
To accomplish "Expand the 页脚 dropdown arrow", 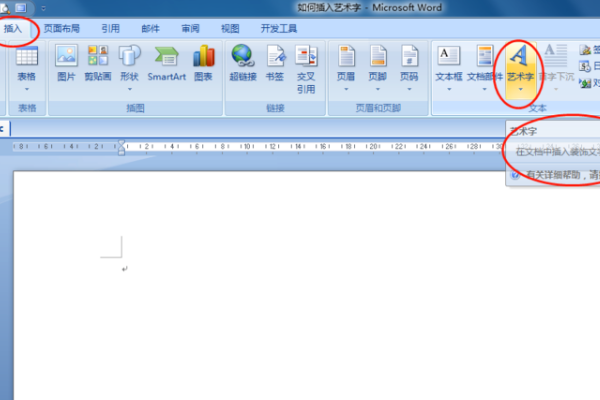I will click(x=378, y=89).
